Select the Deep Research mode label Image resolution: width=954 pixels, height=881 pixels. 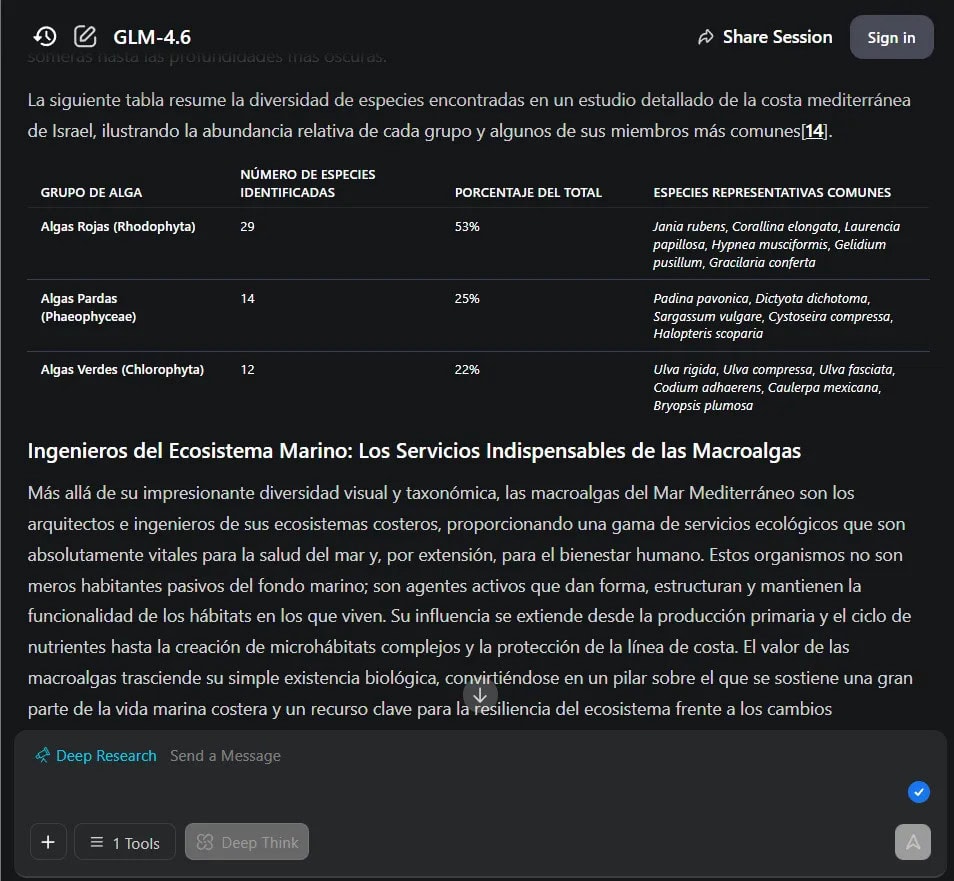tap(106, 755)
